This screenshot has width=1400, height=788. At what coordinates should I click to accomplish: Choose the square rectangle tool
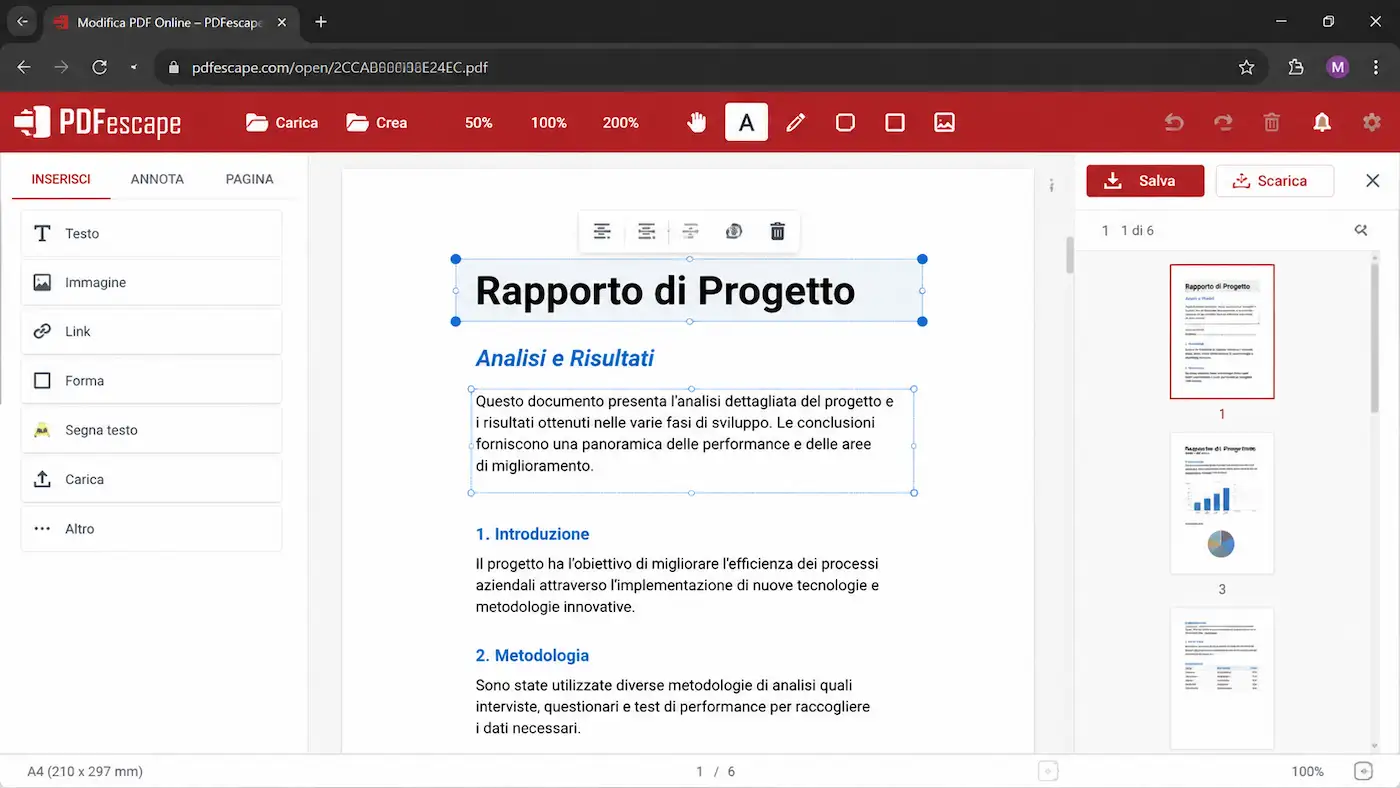pos(895,122)
